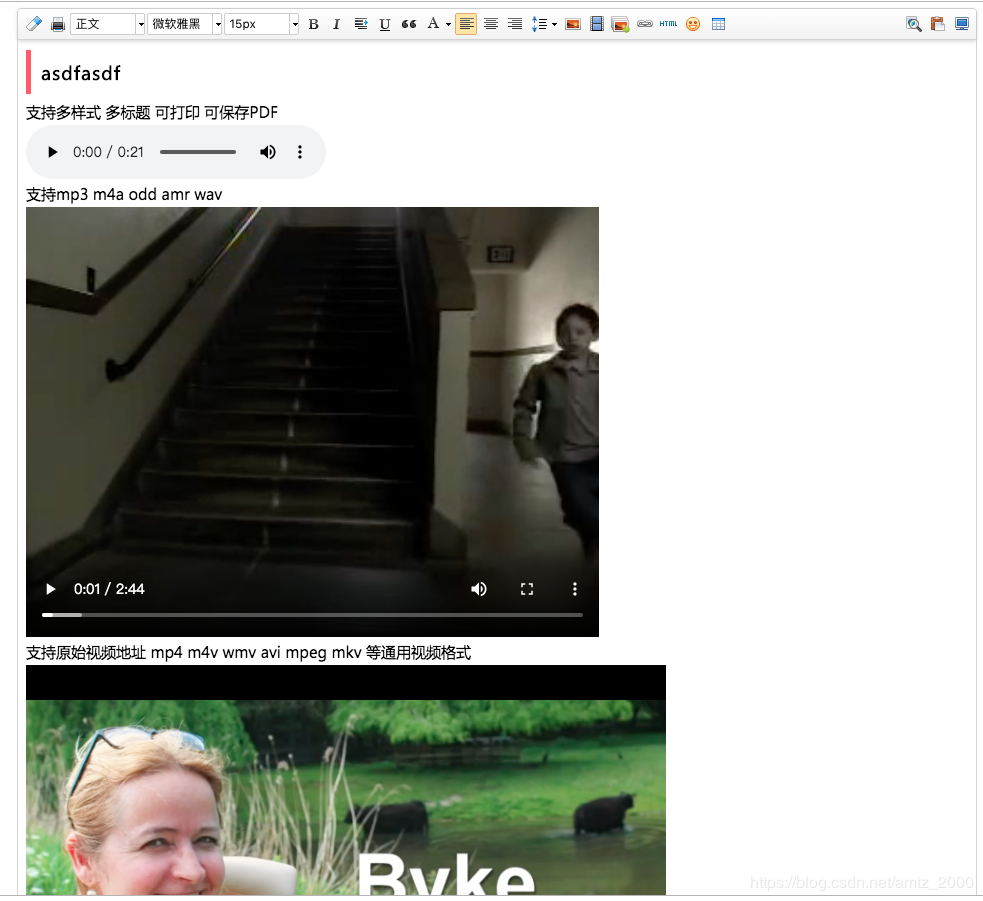
Task: Click the indent text icon
Action: pyautogui.click(x=361, y=24)
